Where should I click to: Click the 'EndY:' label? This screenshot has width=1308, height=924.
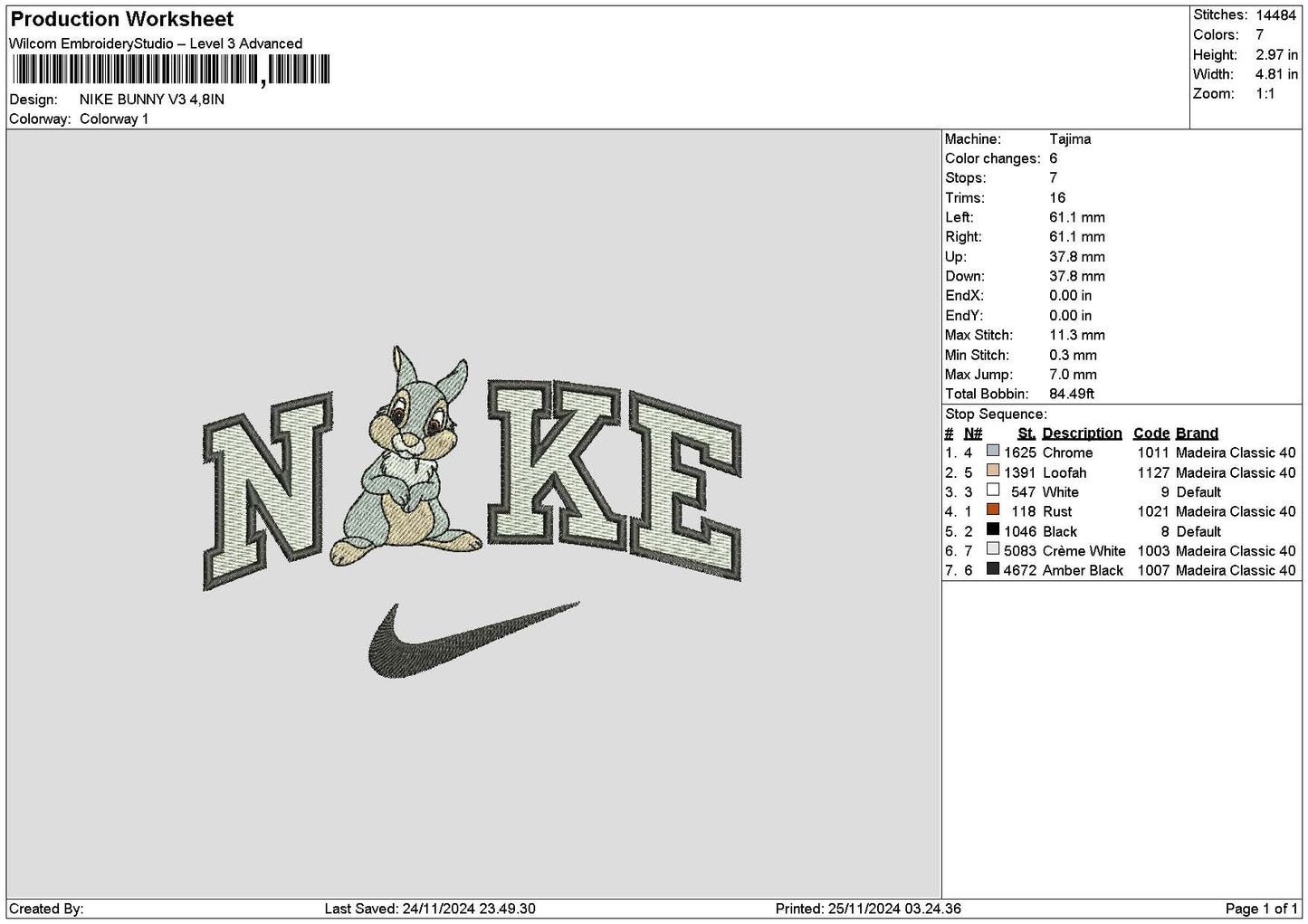point(964,316)
